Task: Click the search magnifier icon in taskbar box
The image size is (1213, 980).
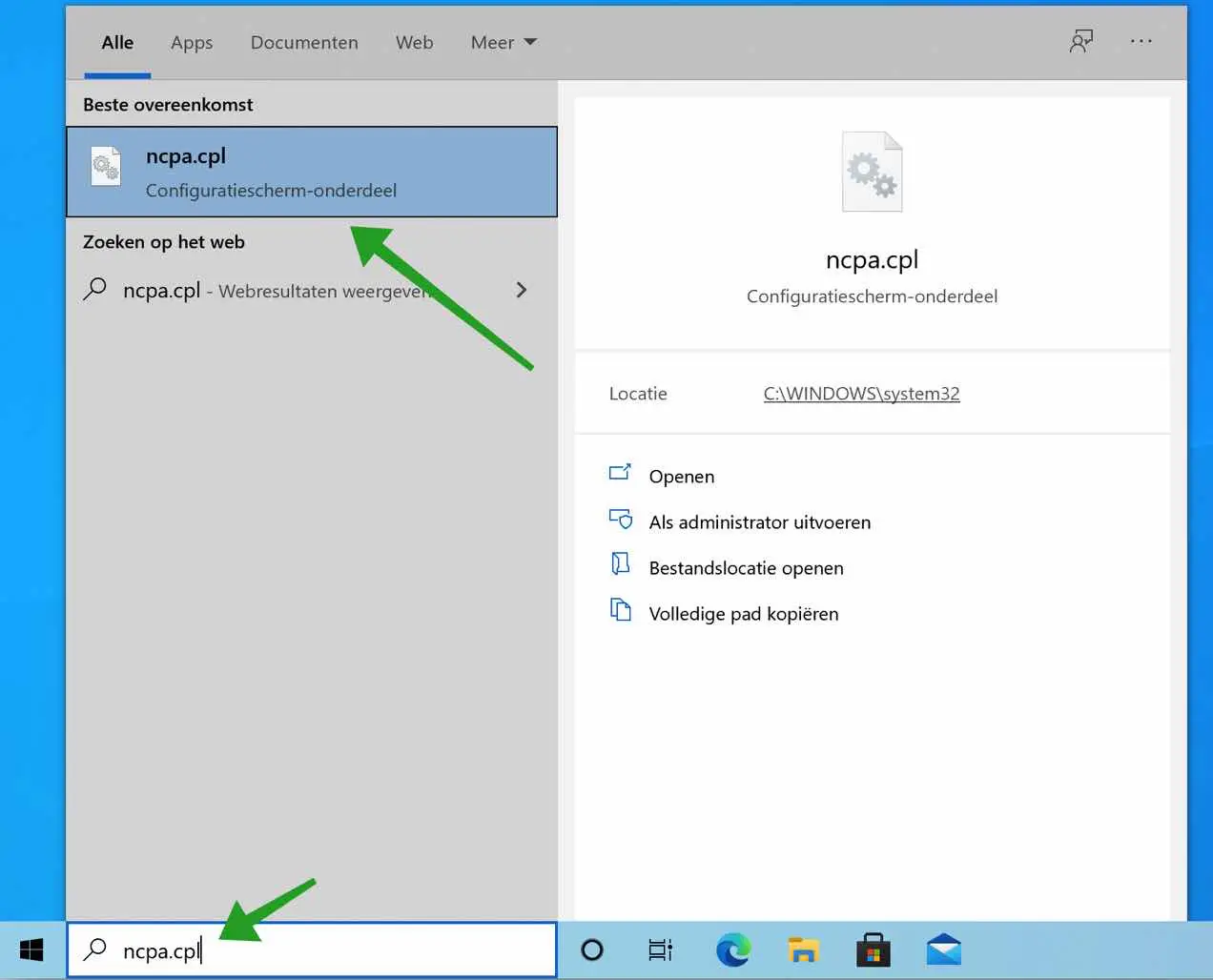Action: pyautogui.click(x=94, y=949)
